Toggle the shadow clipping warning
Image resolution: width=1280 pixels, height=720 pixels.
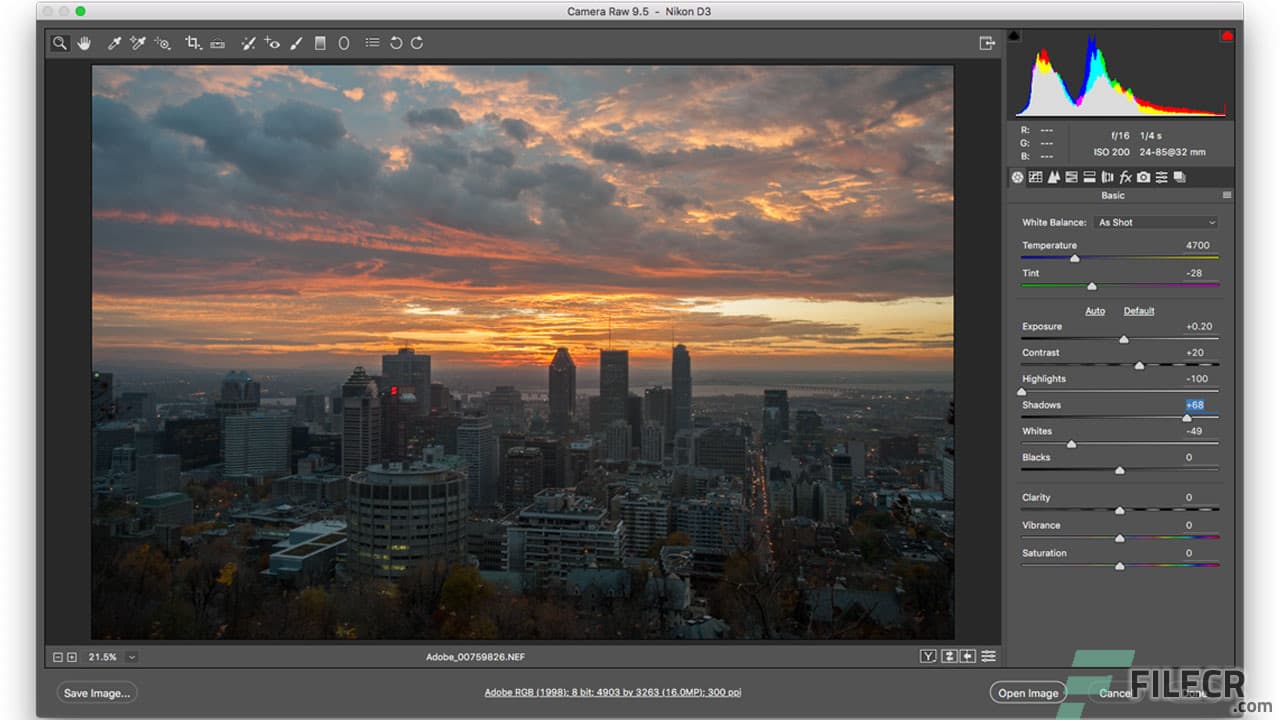(1014, 35)
